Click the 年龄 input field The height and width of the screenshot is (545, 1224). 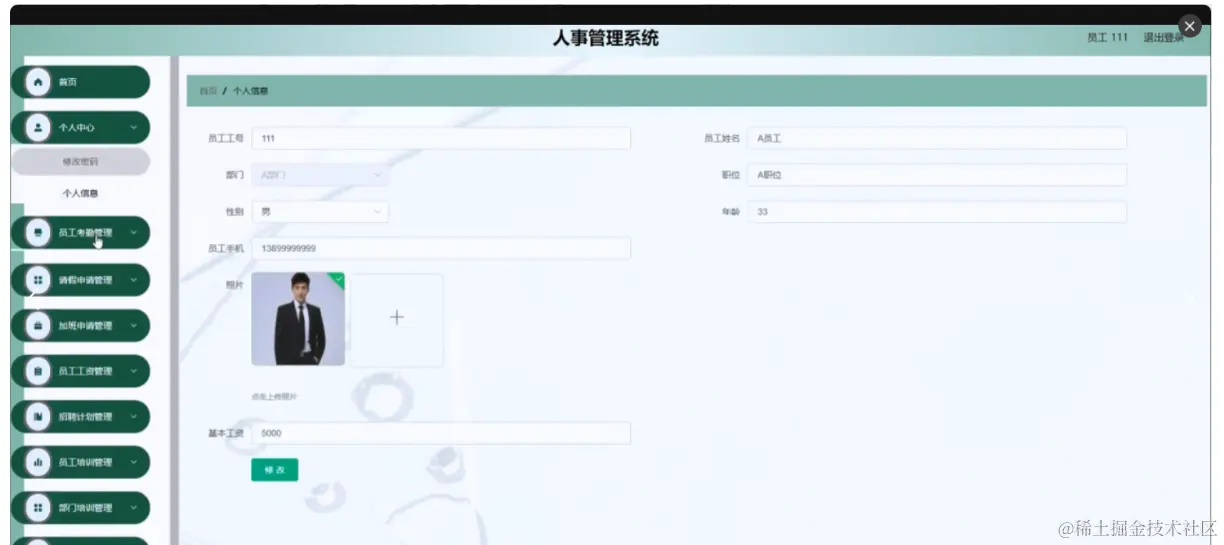(937, 212)
